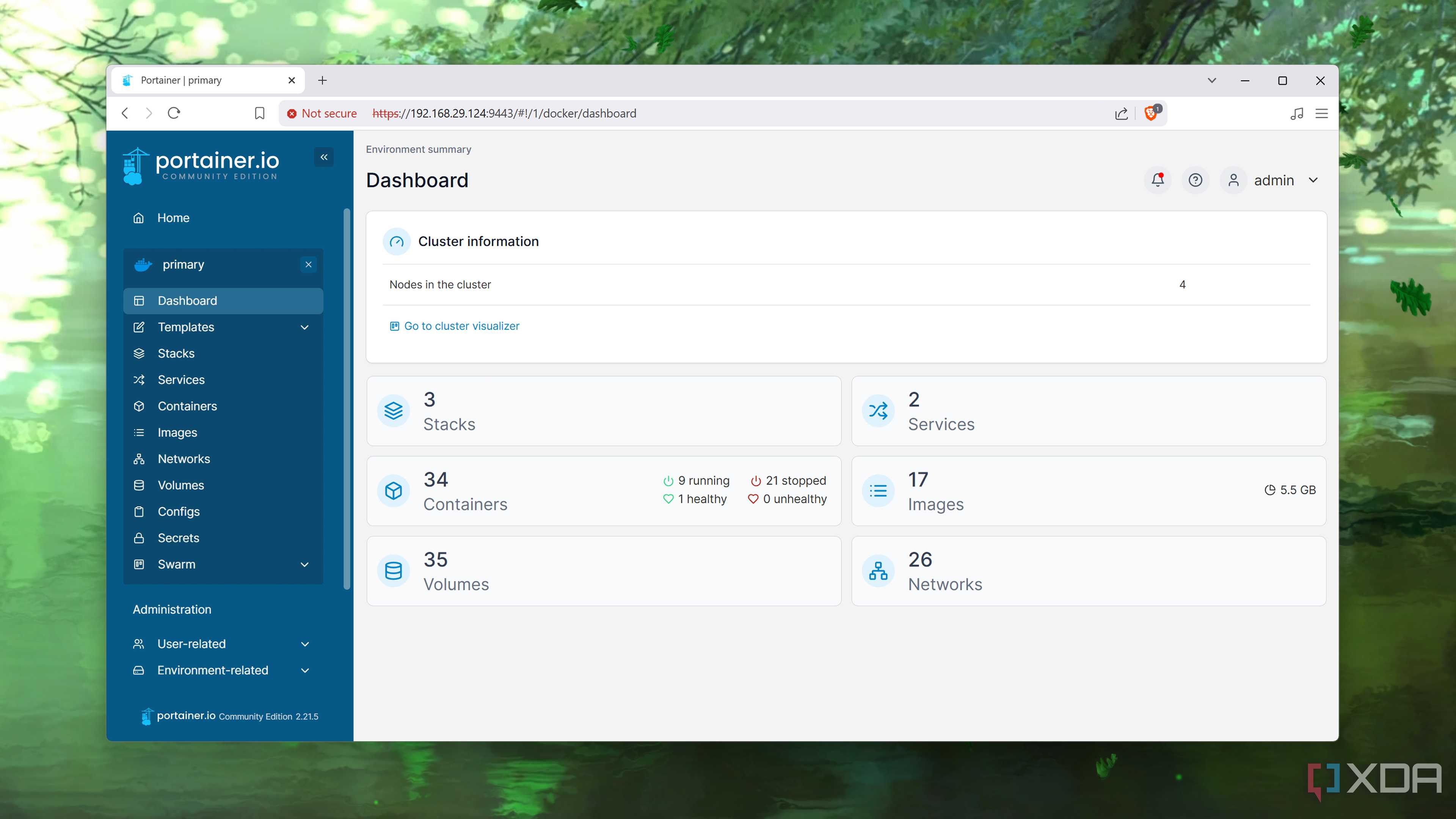Open Containers in the sidebar
This screenshot has width=1456, height=819.
pyautogui.click(x=223, y=406)
